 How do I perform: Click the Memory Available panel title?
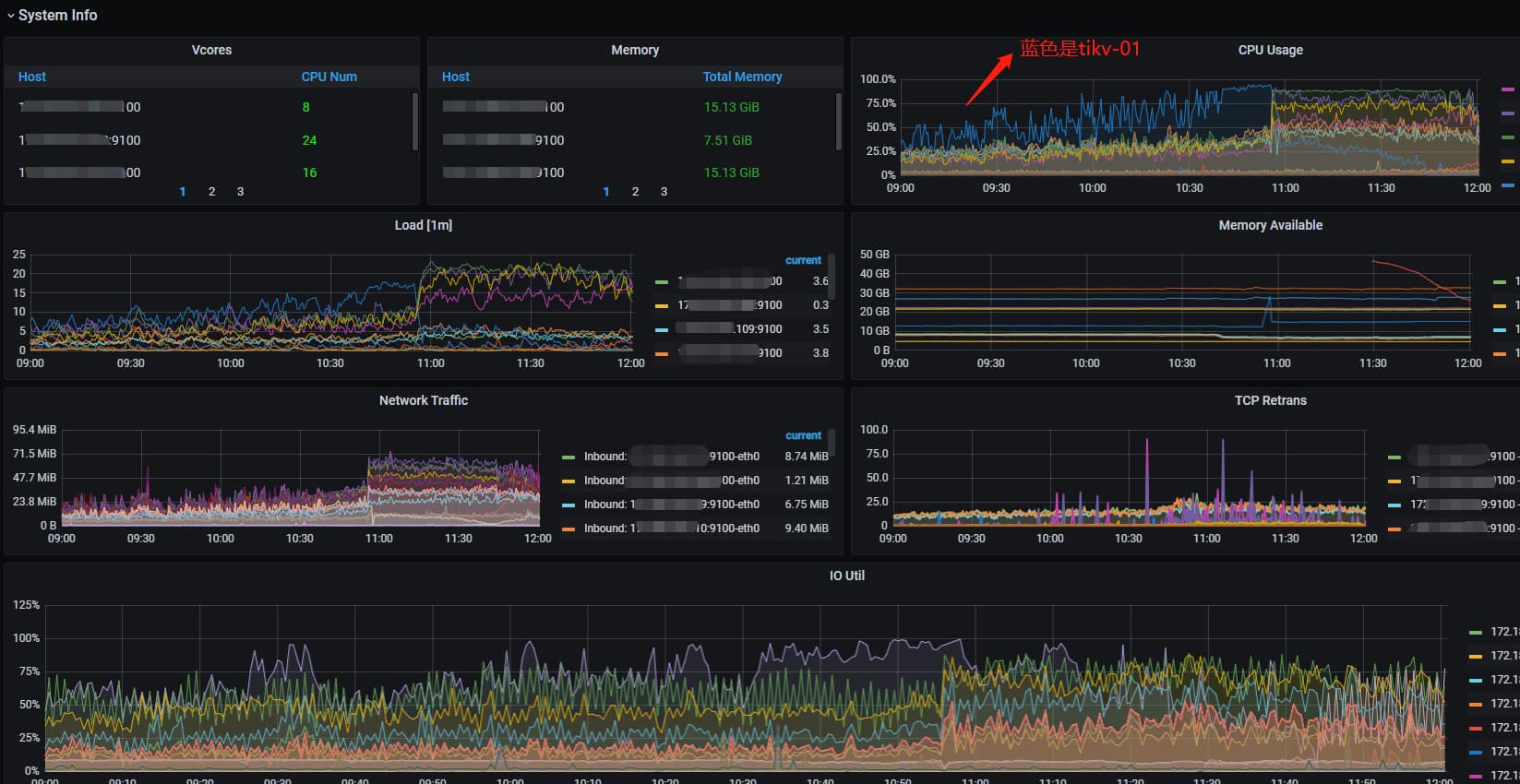[1270, 225]
